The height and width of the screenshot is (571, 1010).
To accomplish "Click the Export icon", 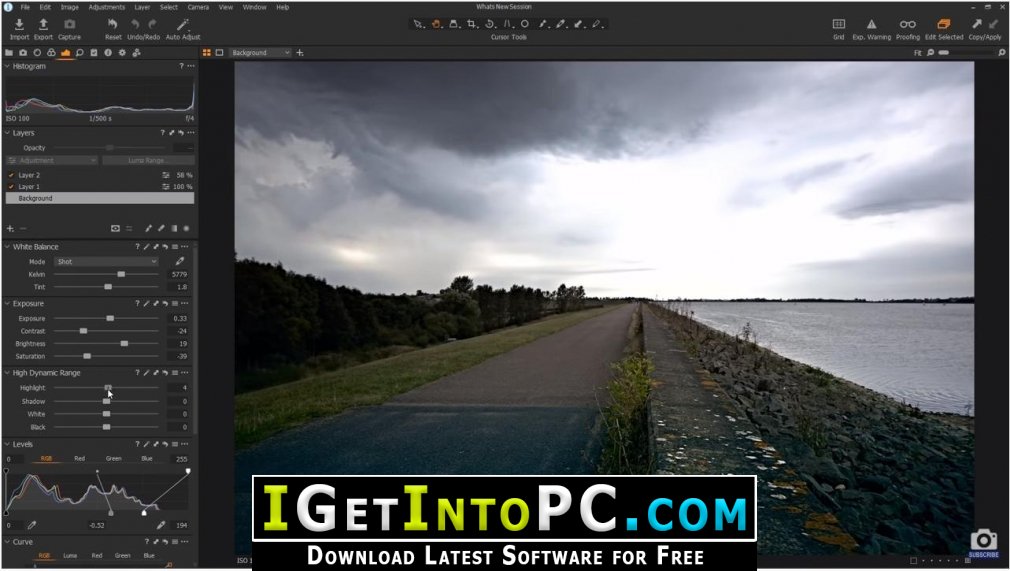I will coord(43,24).
